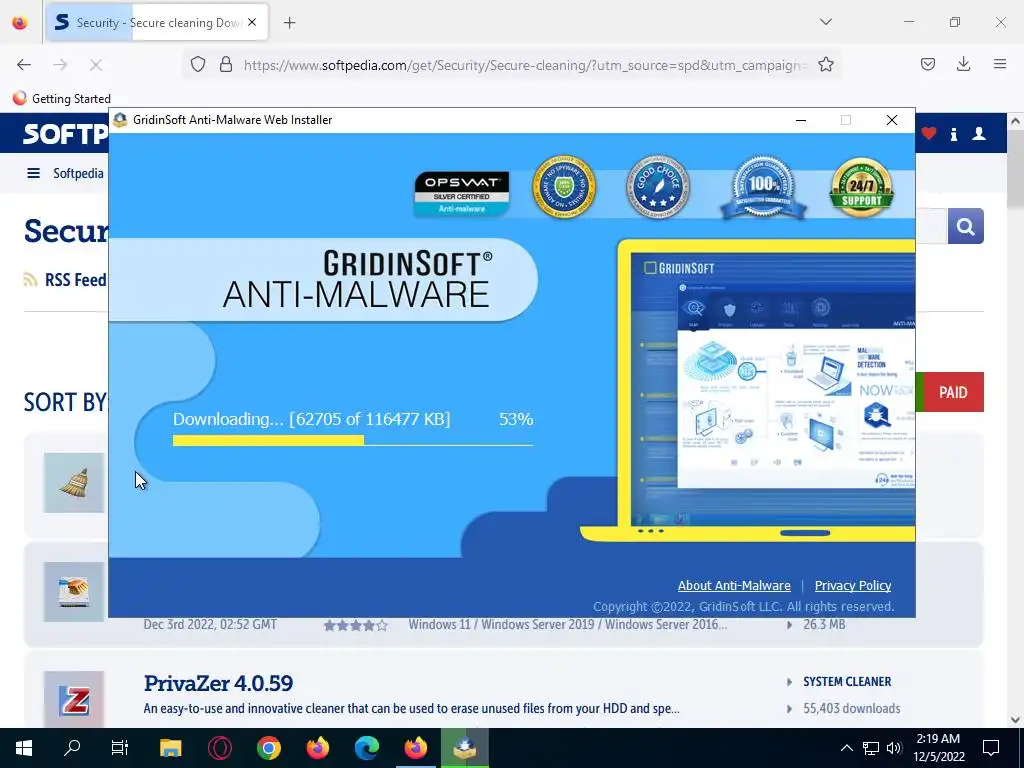The height and width of the screenshot is (768, 1024).
Task: Click the PrivaZer app thumbnail
Action: point(74,699)
